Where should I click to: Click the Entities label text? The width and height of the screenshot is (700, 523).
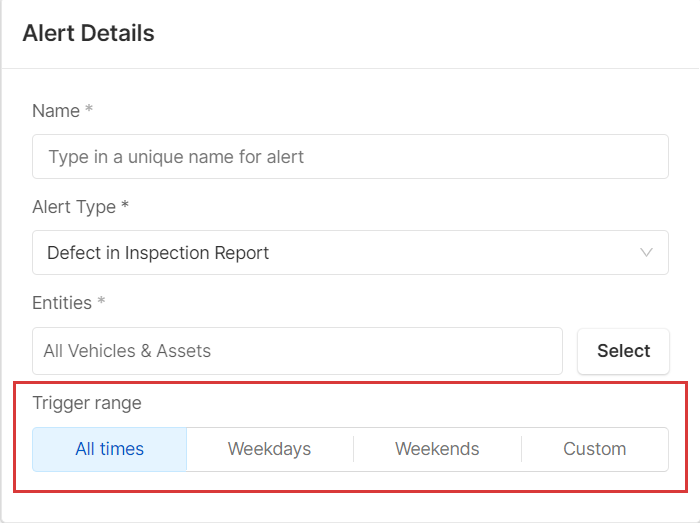click(x=62, y=303)
